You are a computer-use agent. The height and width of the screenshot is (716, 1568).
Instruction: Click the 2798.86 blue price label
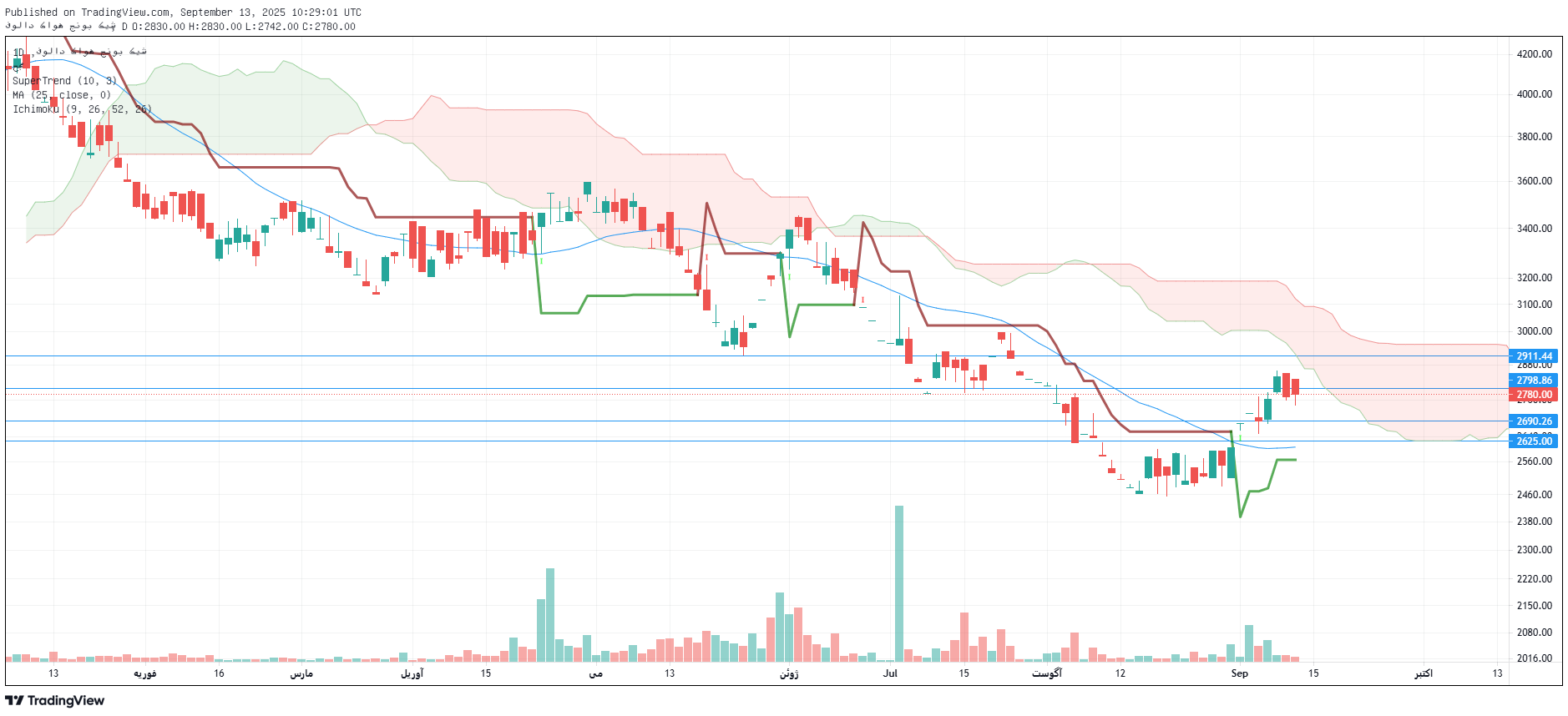[x=1533, y=381]
